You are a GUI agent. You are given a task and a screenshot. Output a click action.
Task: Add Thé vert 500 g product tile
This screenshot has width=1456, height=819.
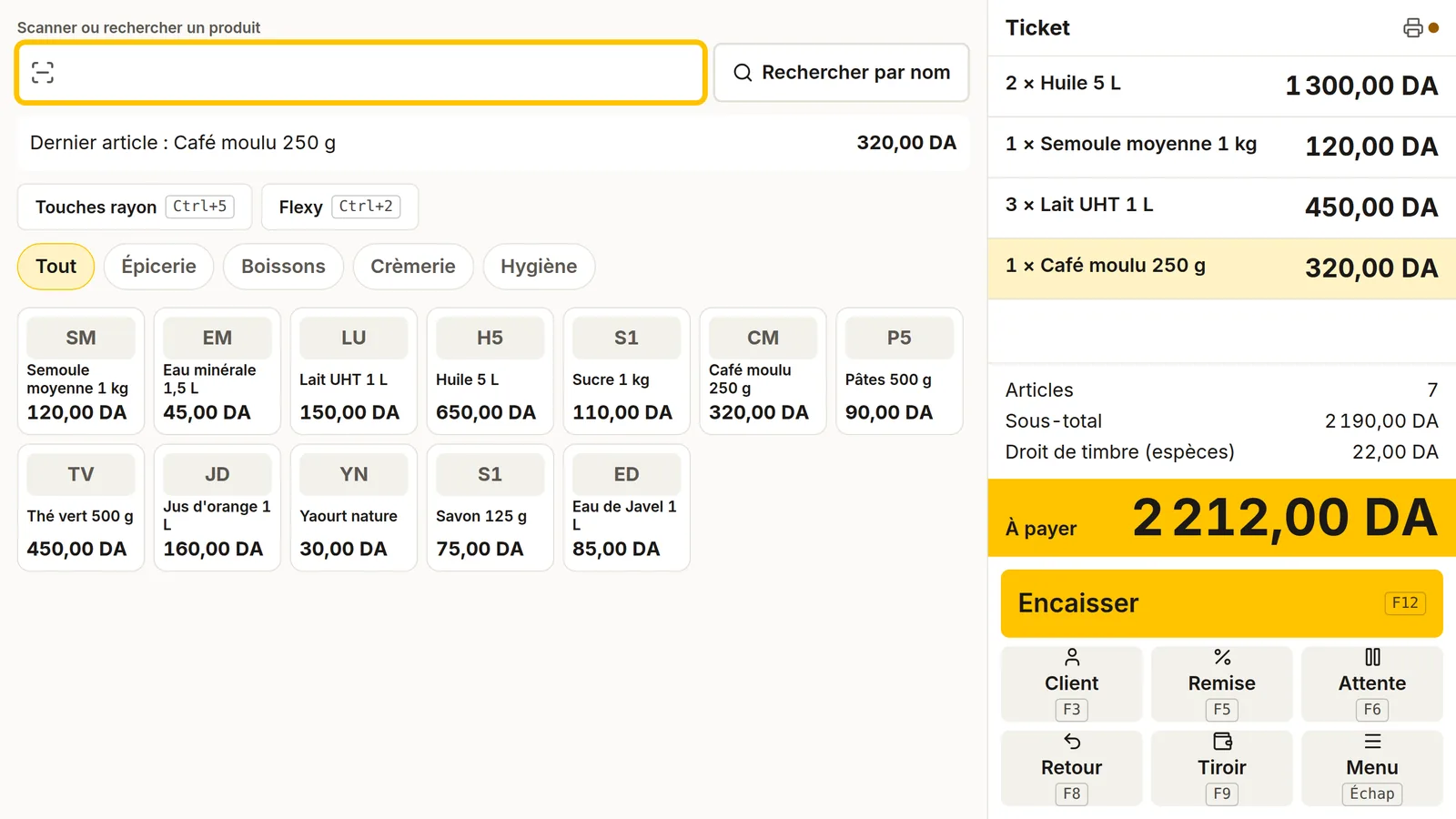point(81,508)
